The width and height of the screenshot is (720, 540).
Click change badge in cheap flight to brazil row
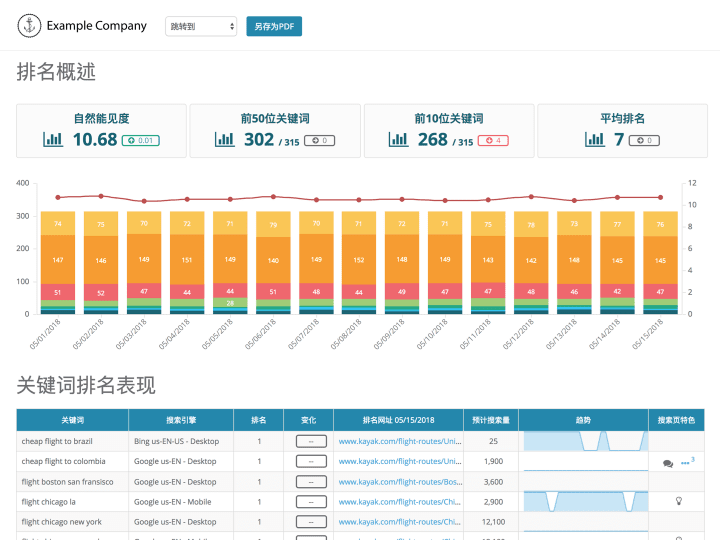[311, 441]
